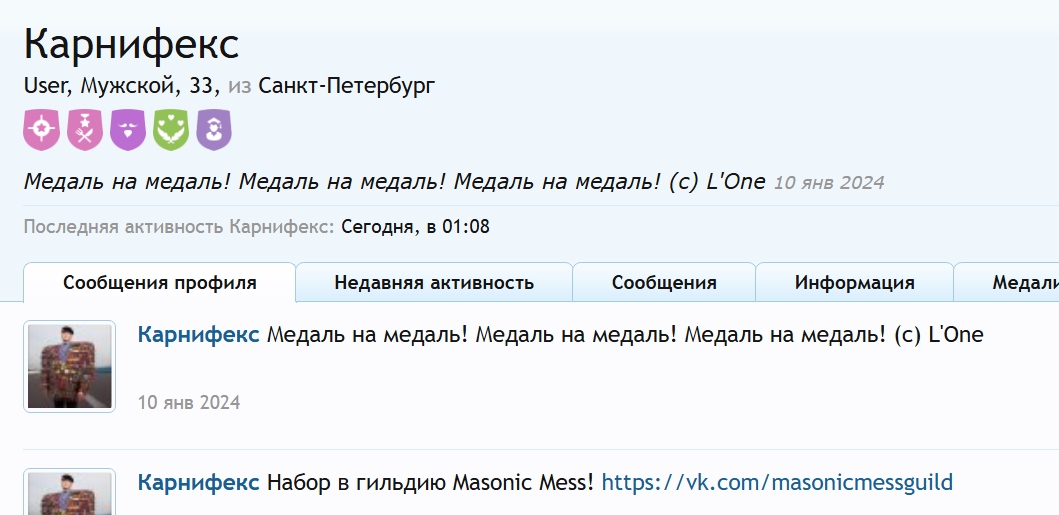This screenshot has width=1059, height=515.
Task: Switch to the Сообщения tab
Action: point(664,282)
